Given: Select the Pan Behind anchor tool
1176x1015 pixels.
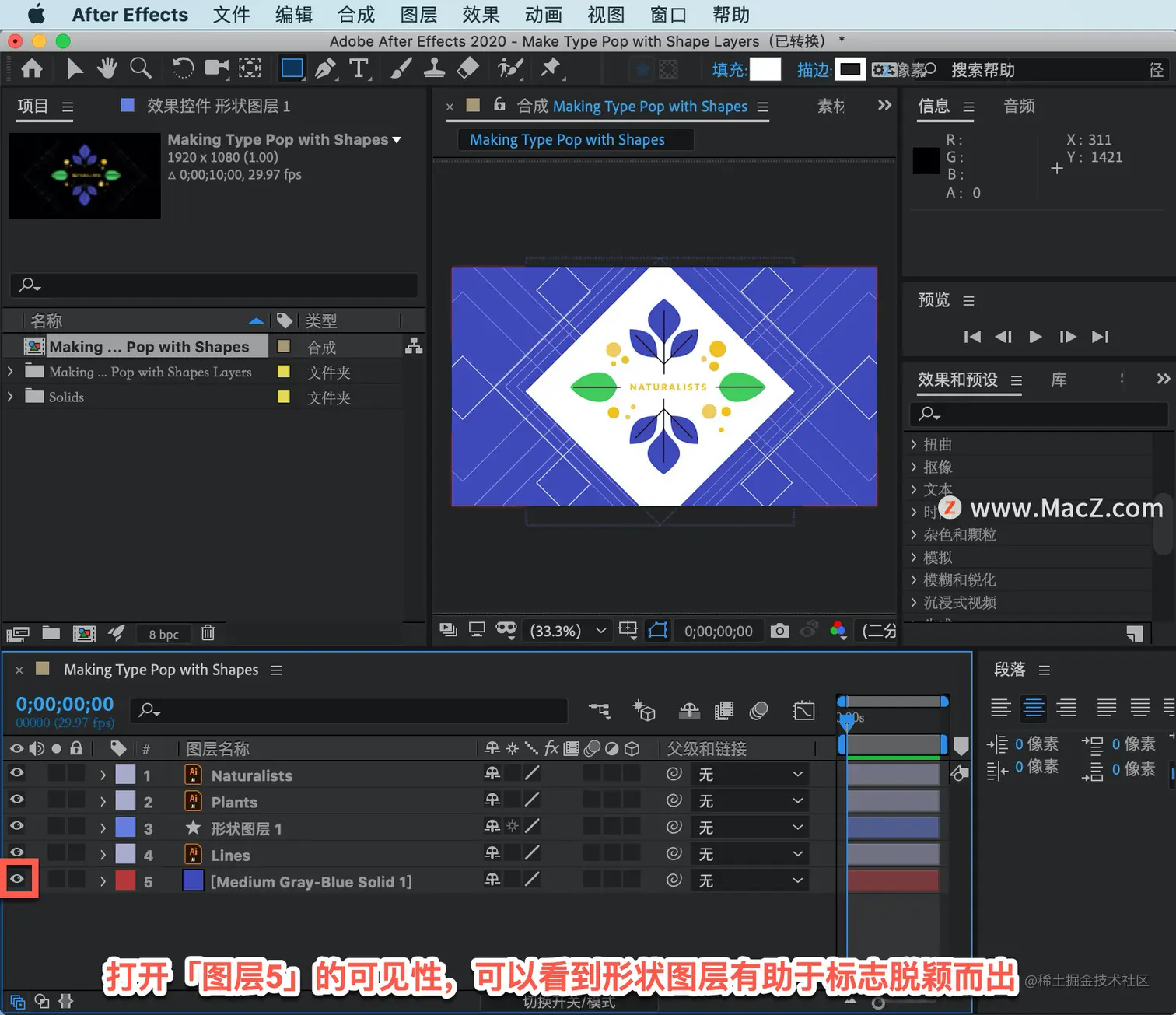Looking at the screenshot, I should 250,69.
